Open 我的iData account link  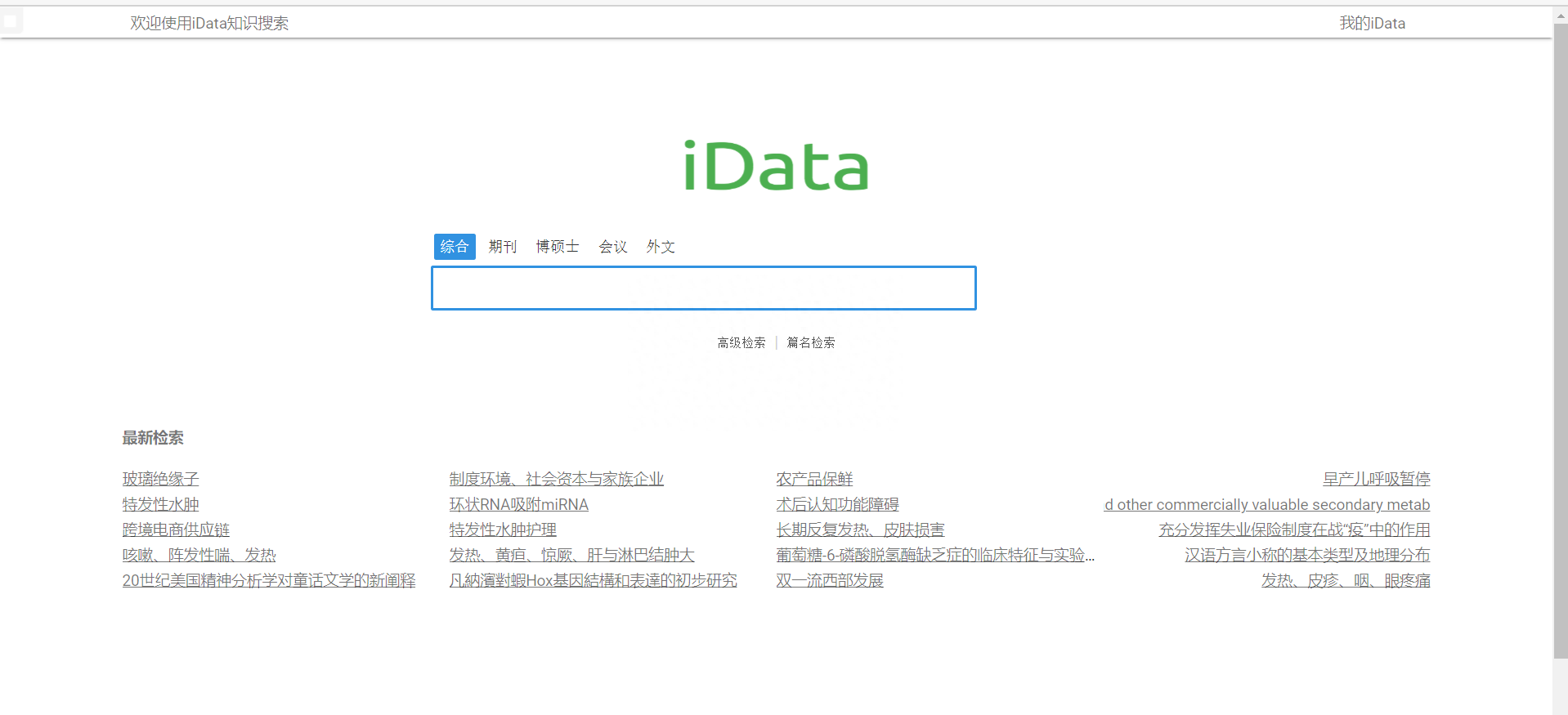1373,23
